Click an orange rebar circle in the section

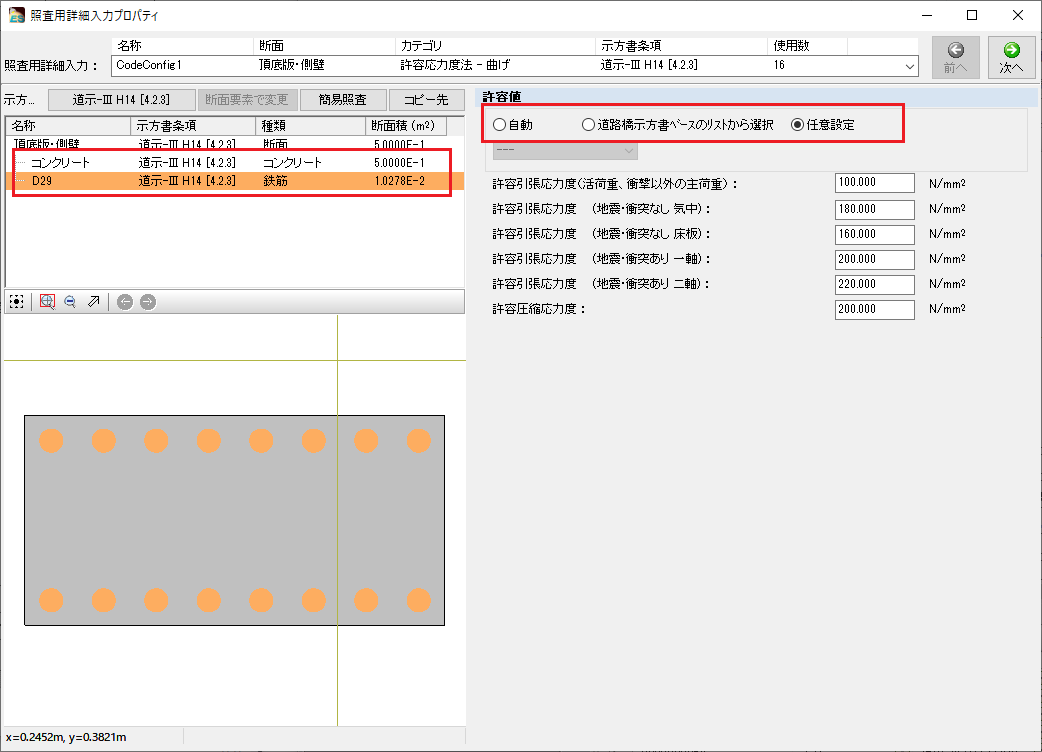coord(51,440)
